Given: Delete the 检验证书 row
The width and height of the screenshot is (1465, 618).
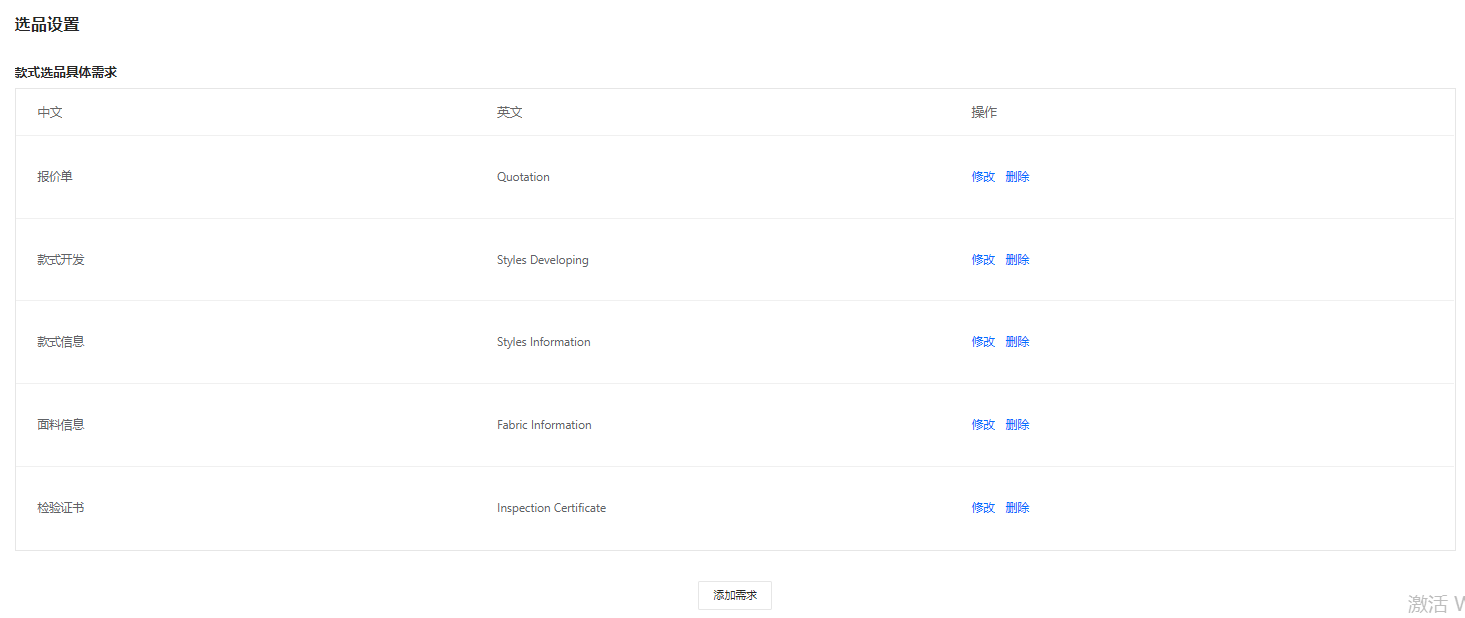Looking at the screenshot, I should click(1017, 508).
